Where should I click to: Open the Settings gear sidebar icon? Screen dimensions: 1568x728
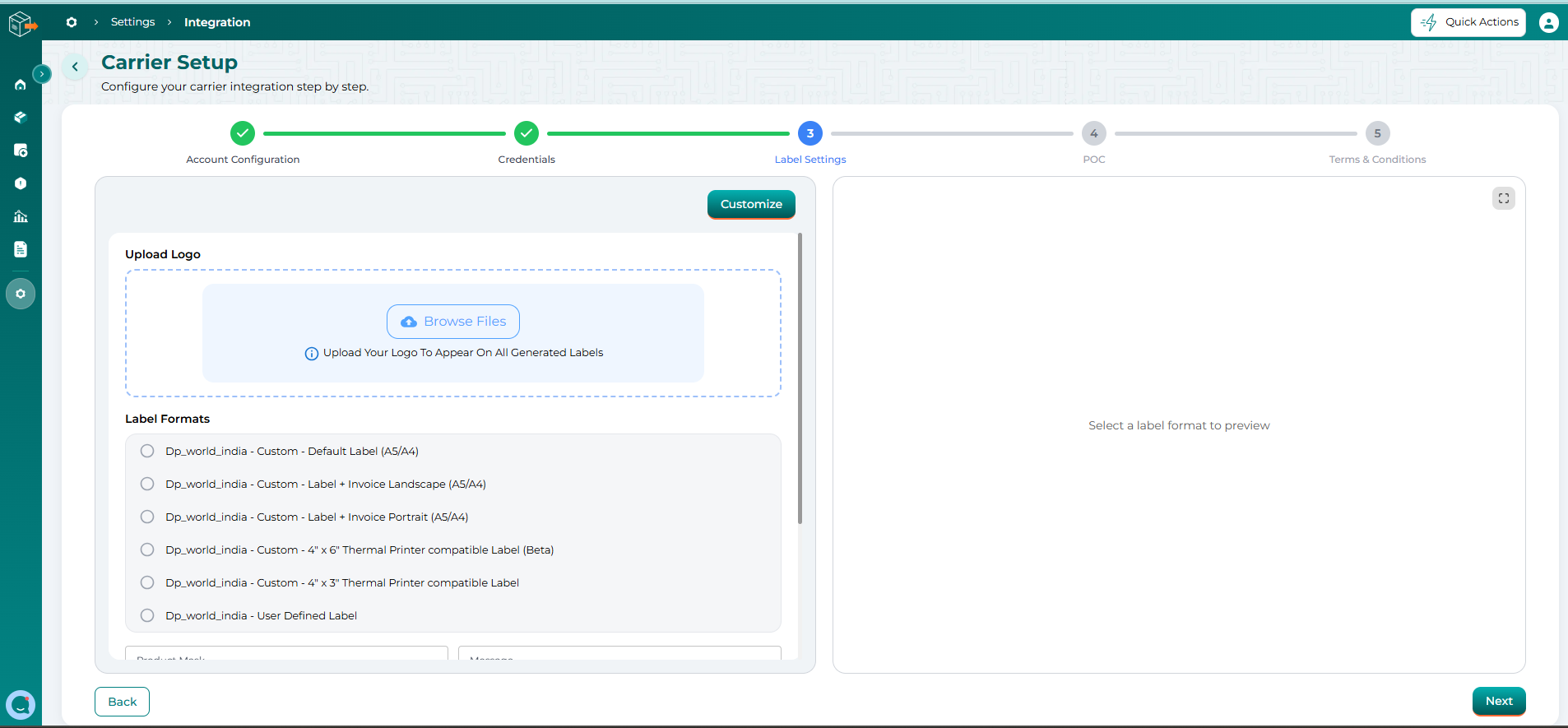point(21,294)
